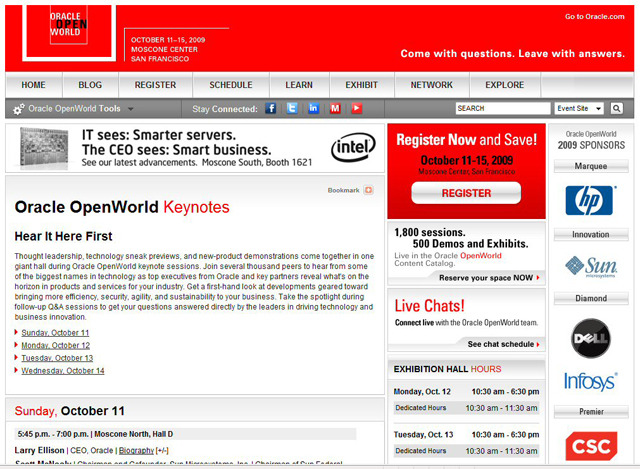Go to the HOME menu item
This screenshot has width=640, height=469.
(x=33, y=85)
